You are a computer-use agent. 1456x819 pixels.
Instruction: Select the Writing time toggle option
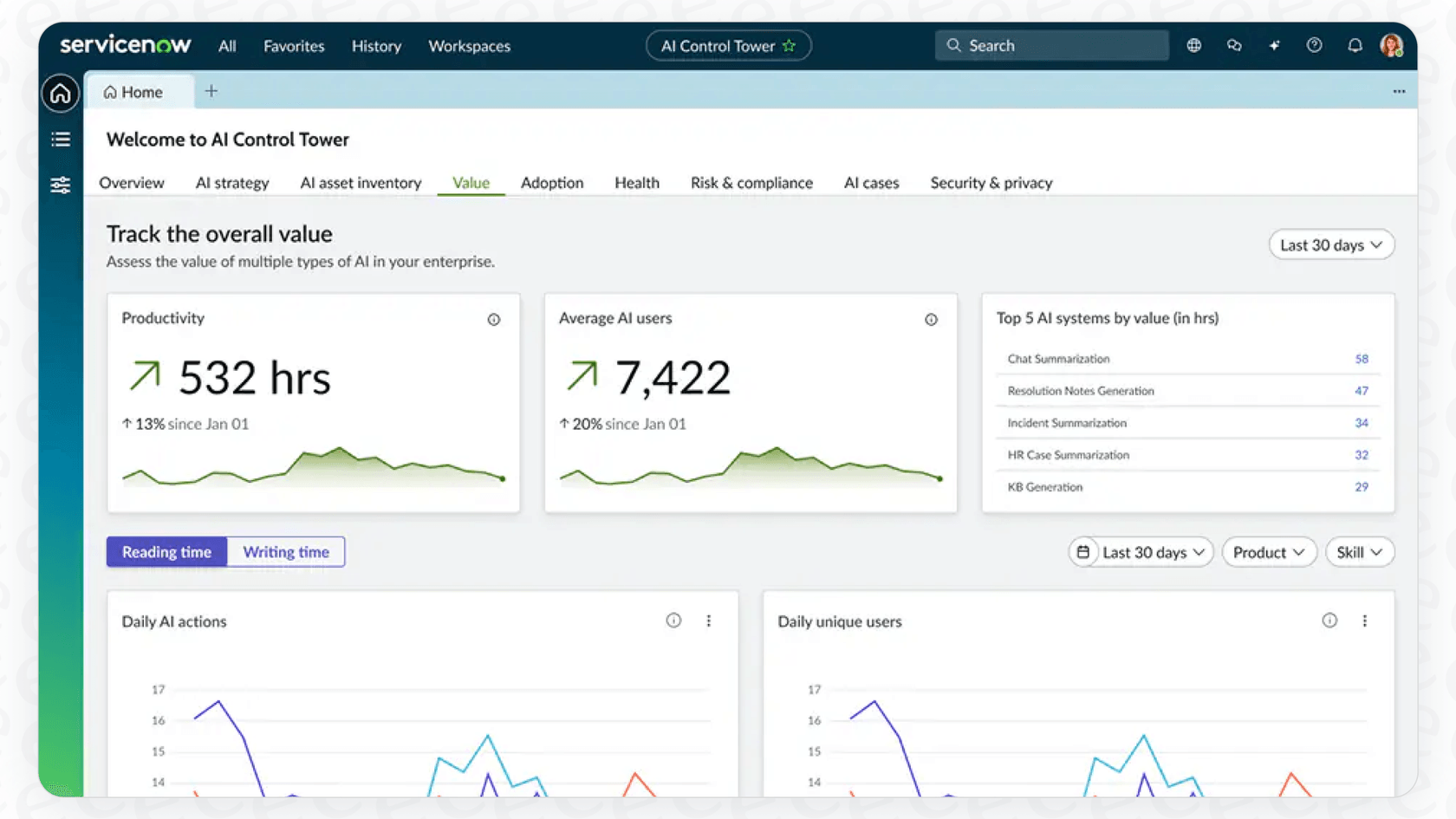point(285,551)
